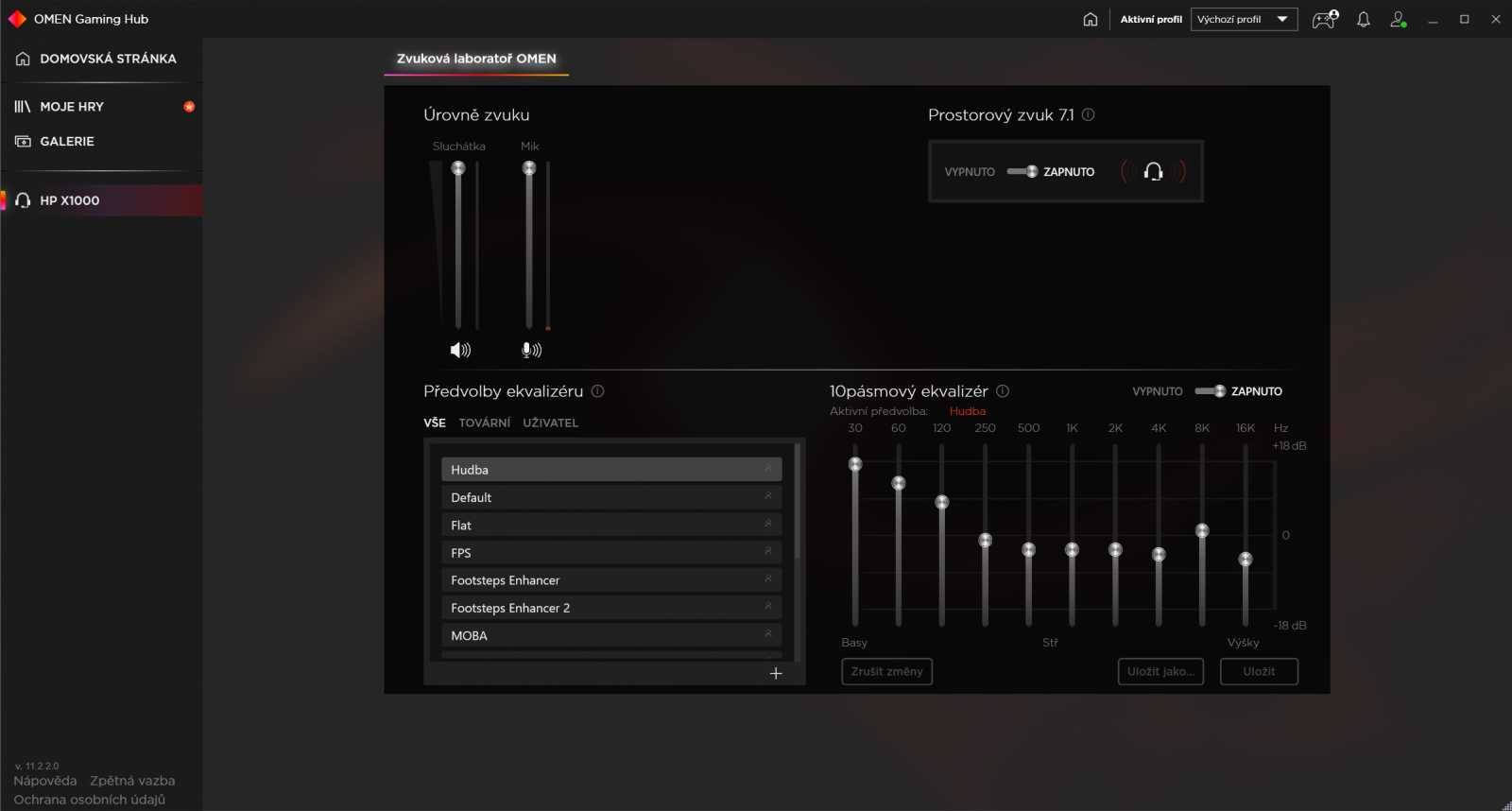Open GALERIE in sidebar
This screenshot has height=811, width=1512.
click(x=67, y=141)
